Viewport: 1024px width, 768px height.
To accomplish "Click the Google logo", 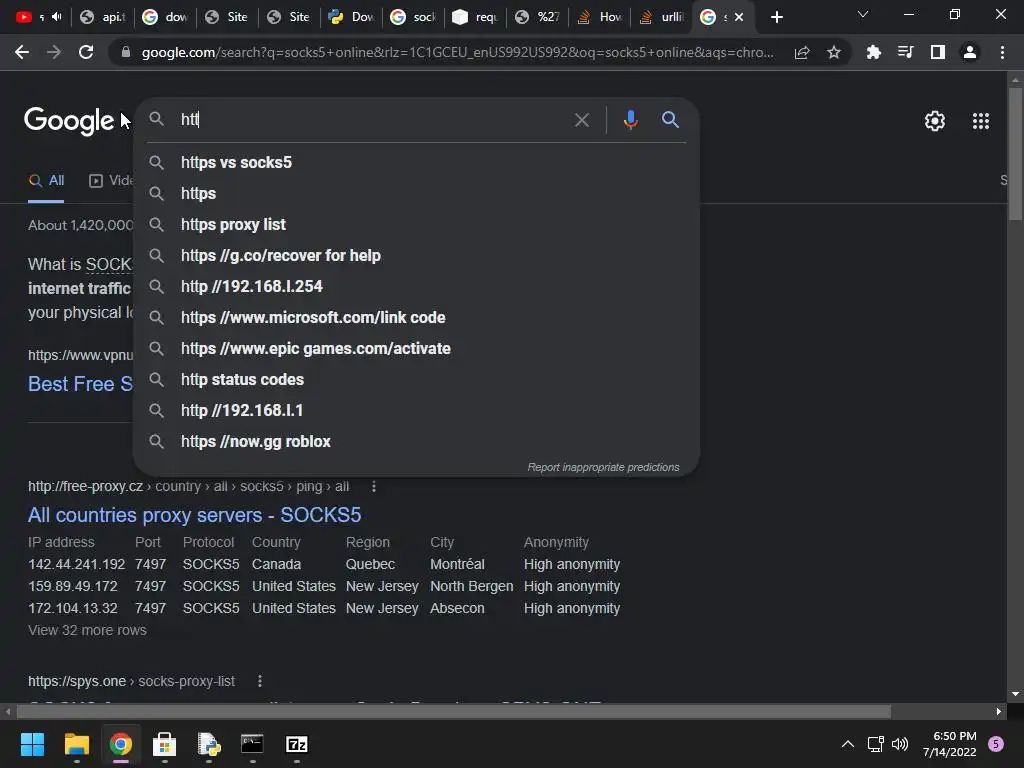I will [x=69, y=121].
